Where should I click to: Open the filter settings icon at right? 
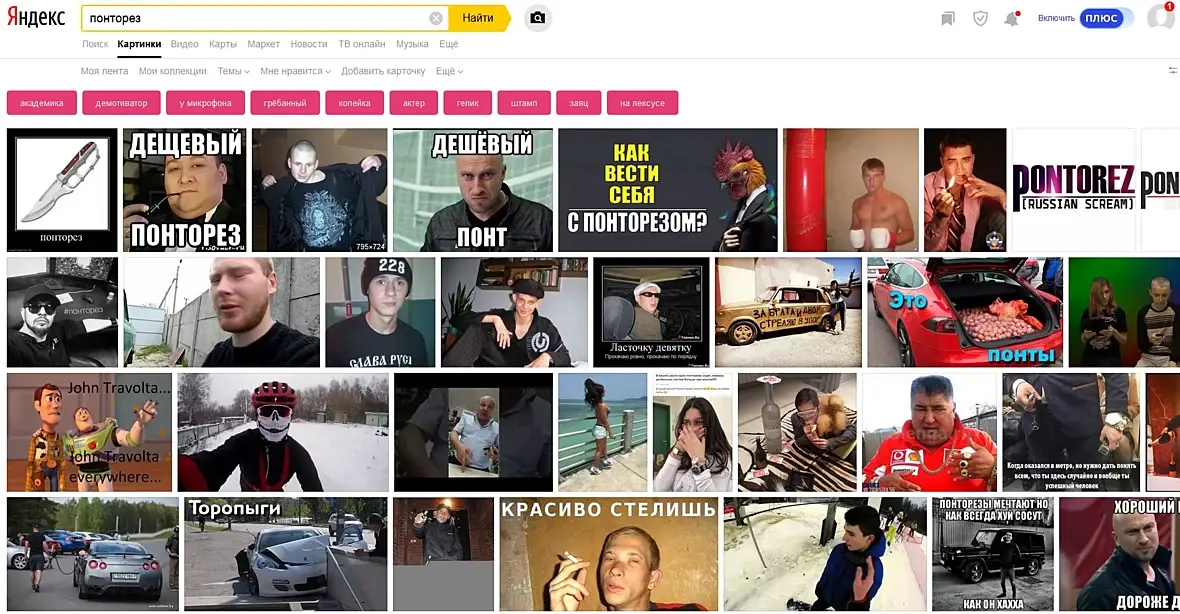pos(1172,71)
